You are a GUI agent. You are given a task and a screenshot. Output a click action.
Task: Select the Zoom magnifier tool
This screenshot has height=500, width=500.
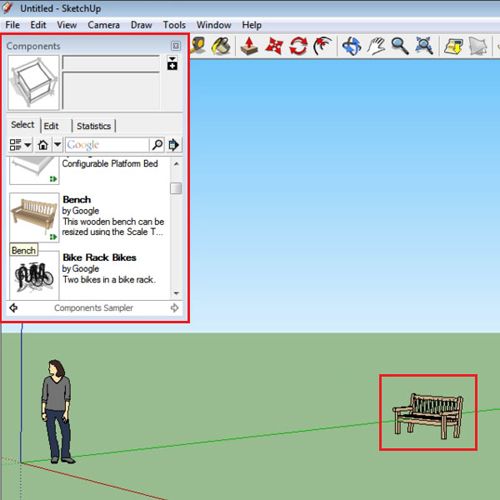(x=400, y=46)
